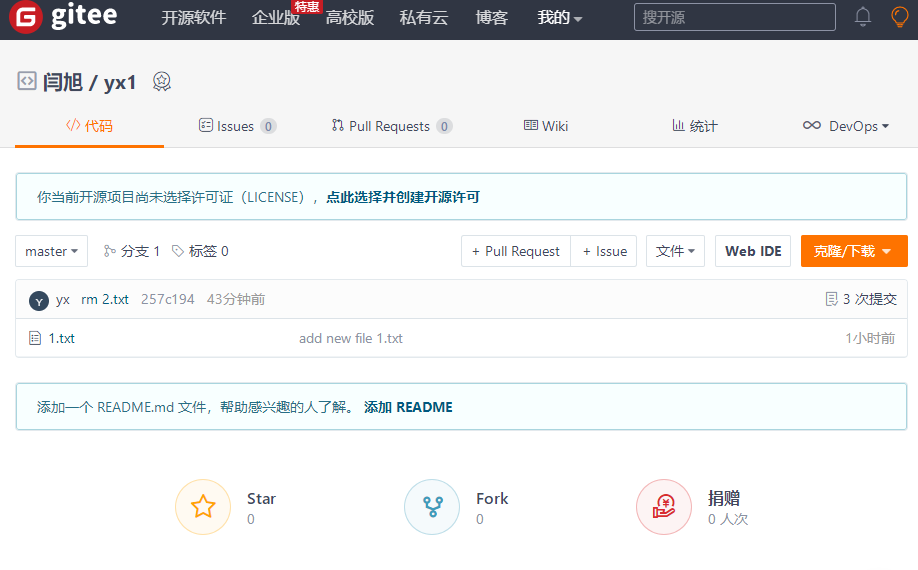Click the commits list icon beside 3 次提交

pyautogui.click(x=831, y=299)
